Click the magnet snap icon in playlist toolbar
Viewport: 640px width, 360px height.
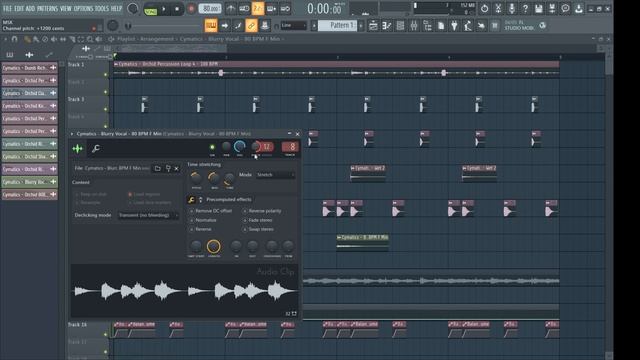14,39
